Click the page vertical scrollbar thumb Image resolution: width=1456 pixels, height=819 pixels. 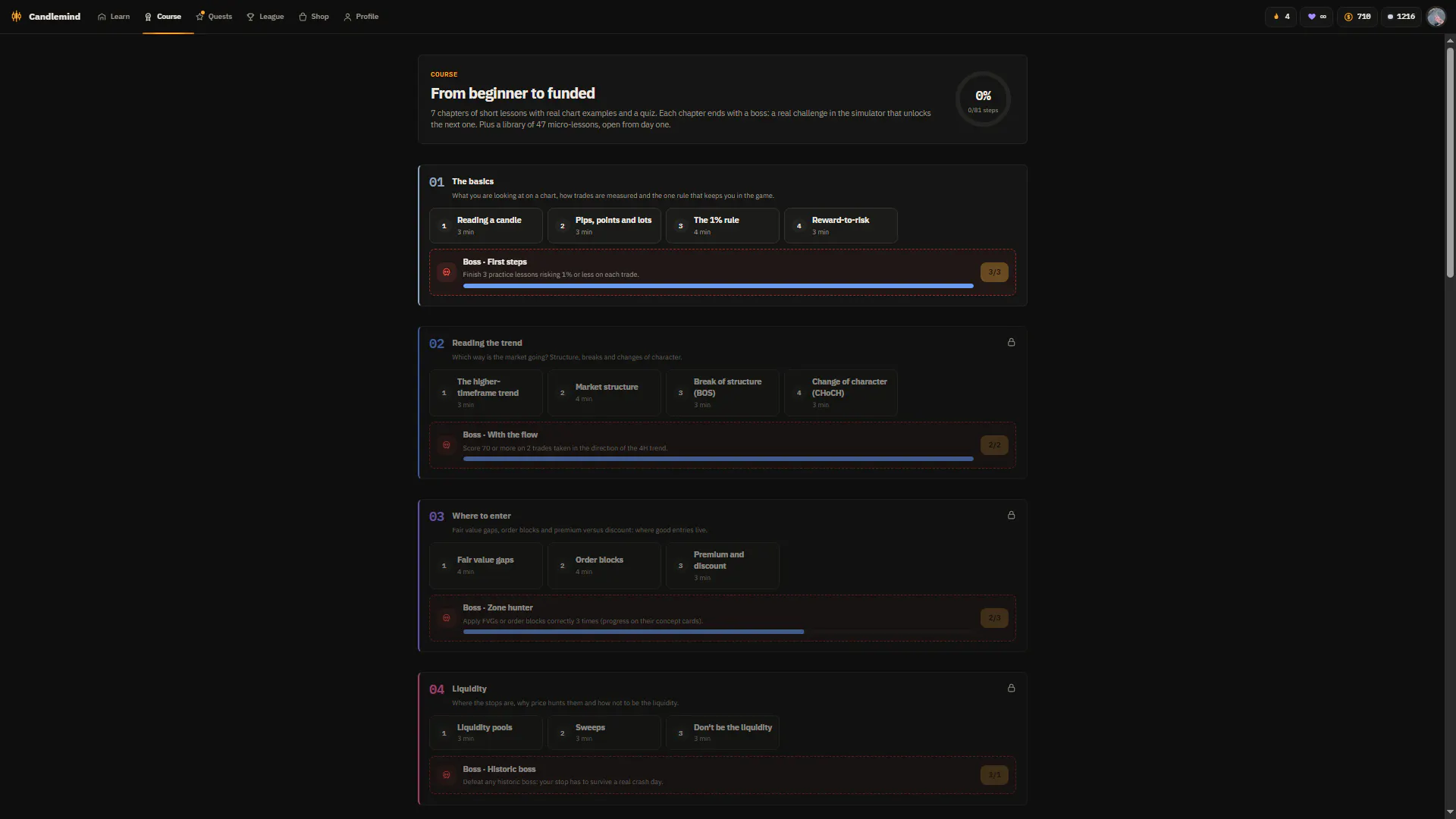pos(1450,163)
